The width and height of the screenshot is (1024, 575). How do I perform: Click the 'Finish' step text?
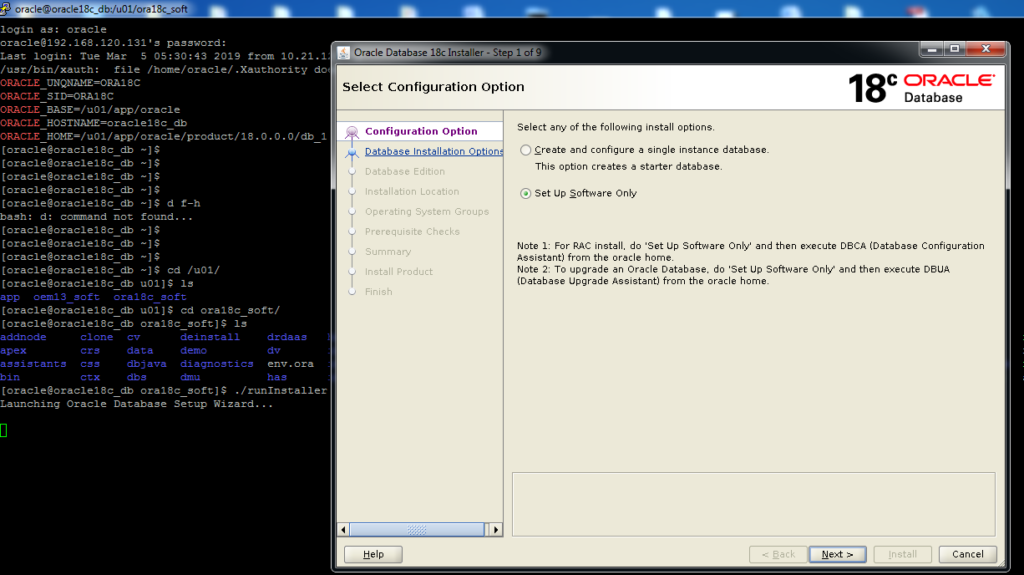pyautogui.click(x=379, y=292)
